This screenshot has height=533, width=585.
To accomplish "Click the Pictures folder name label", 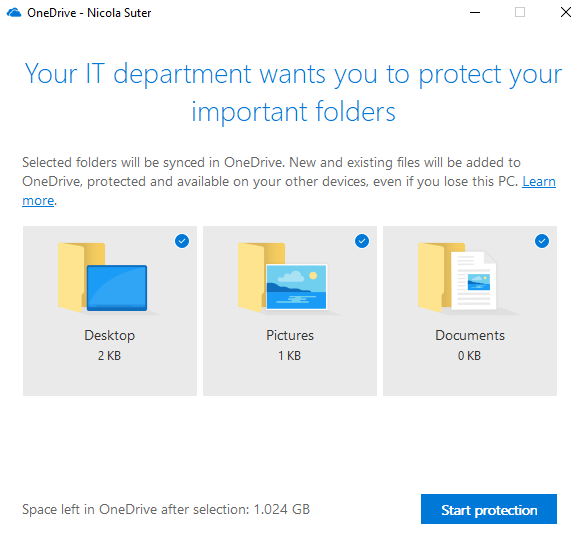I will [290, 335].
